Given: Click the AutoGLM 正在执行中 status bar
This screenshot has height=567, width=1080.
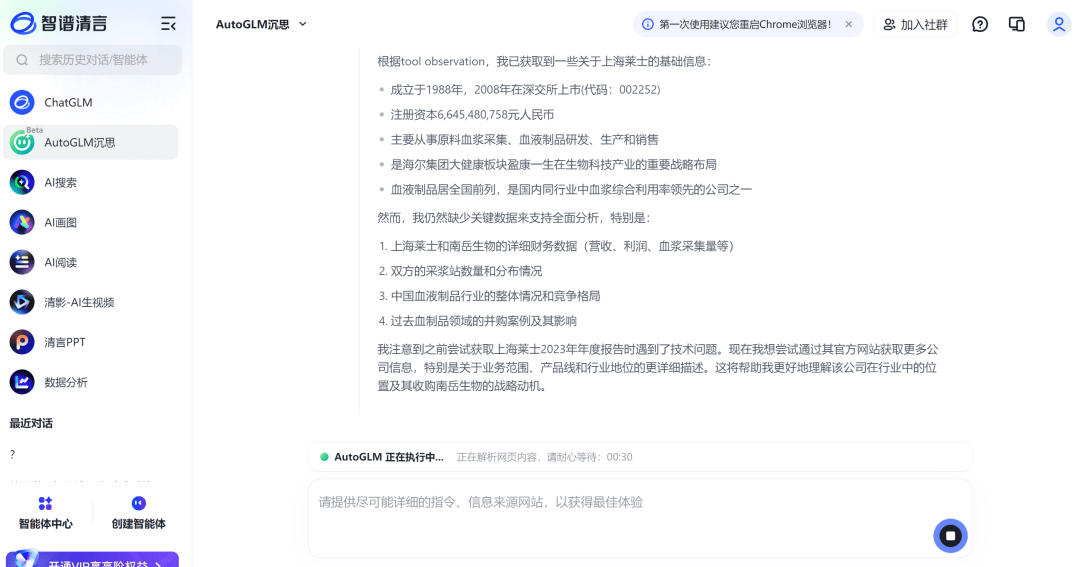Looking at the screenshot, I should [x=640, y=457].
